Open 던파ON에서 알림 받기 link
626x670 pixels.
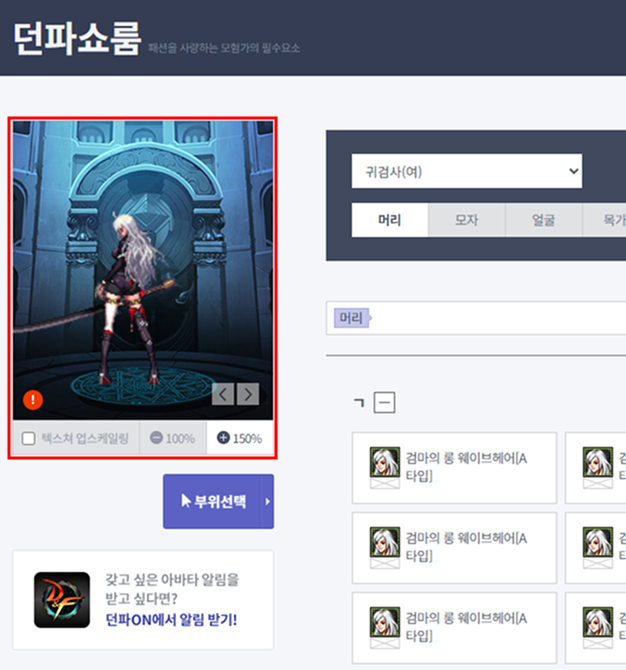171,619
